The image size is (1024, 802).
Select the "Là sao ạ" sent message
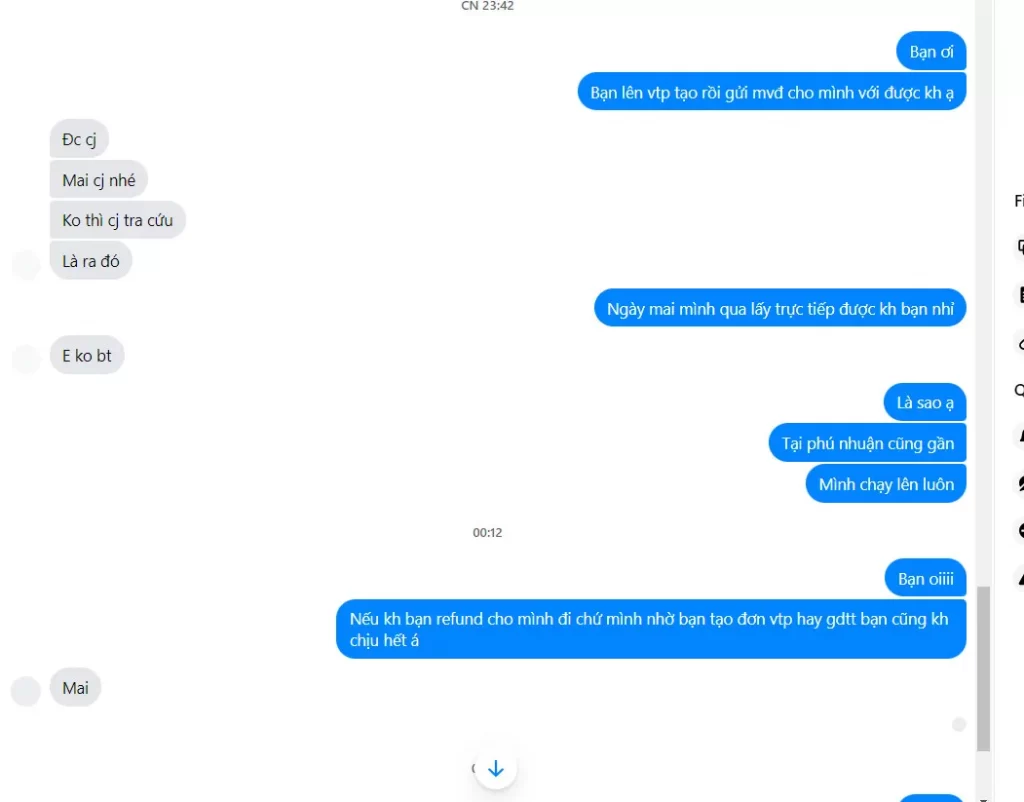(x=925, y=402)
